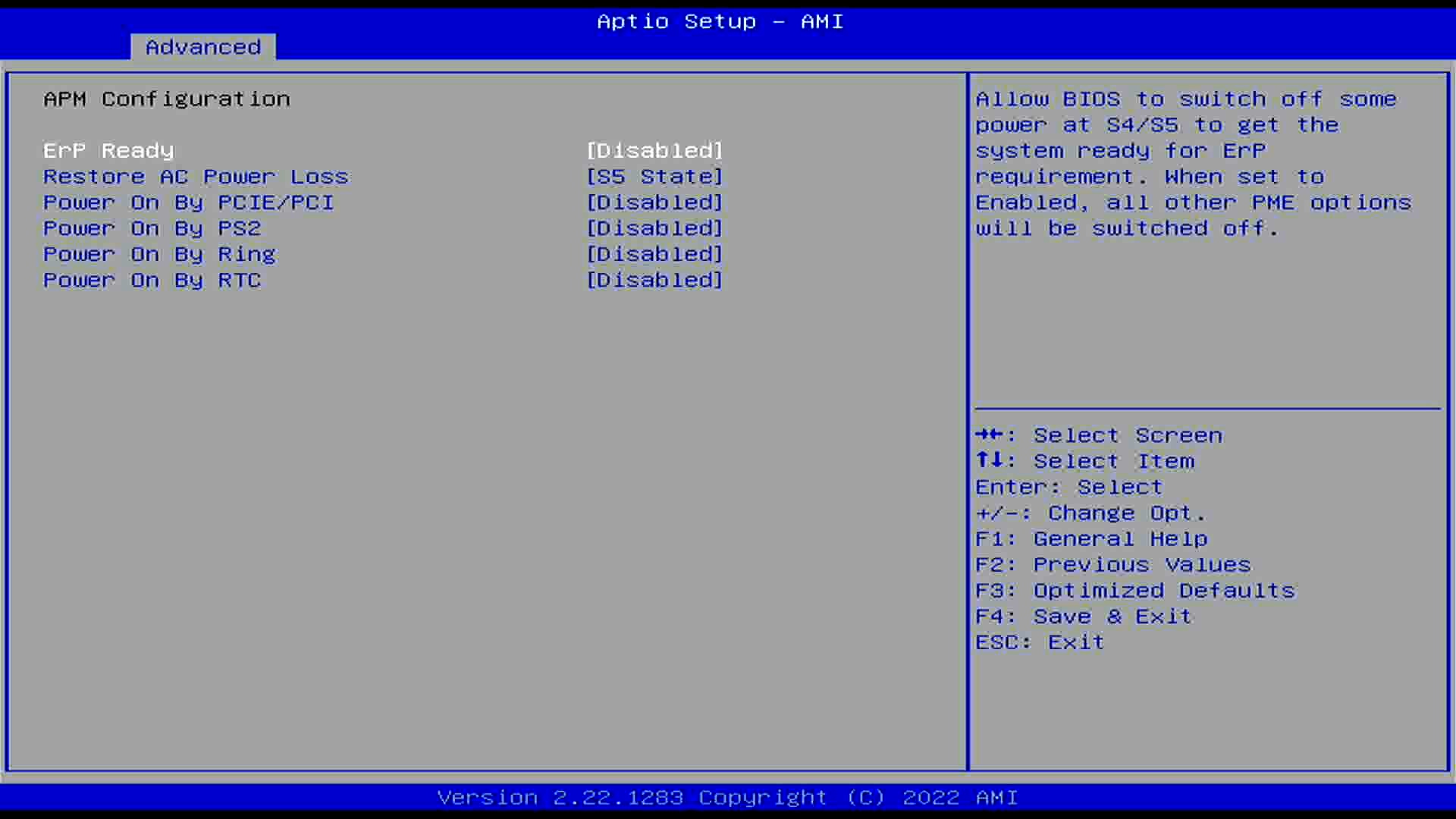Select Power On By PS2 label
This screenshot has width=1456, height=819.
pos(152,228)
